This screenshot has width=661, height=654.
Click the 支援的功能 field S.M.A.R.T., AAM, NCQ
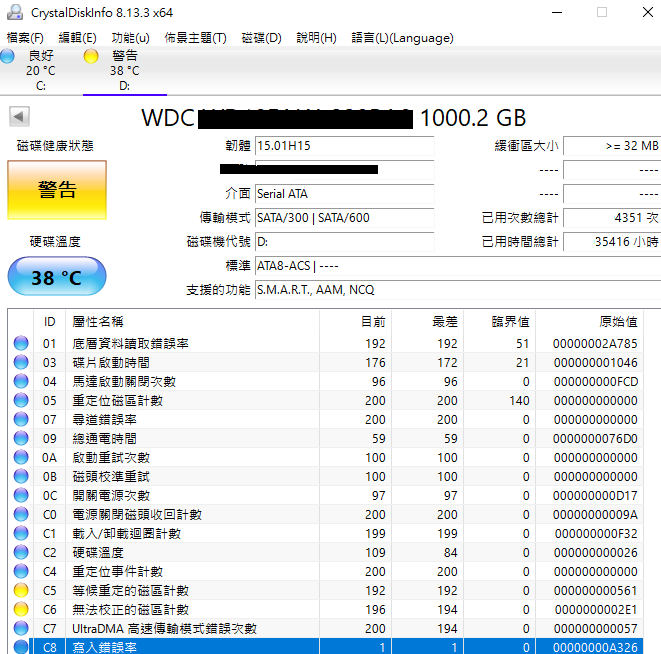coord(458,290)
